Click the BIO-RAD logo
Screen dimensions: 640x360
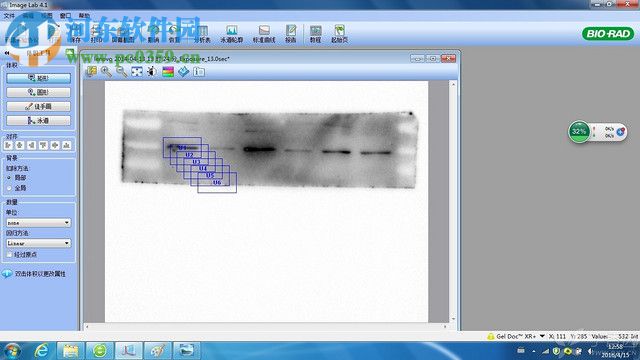[608, 33]
